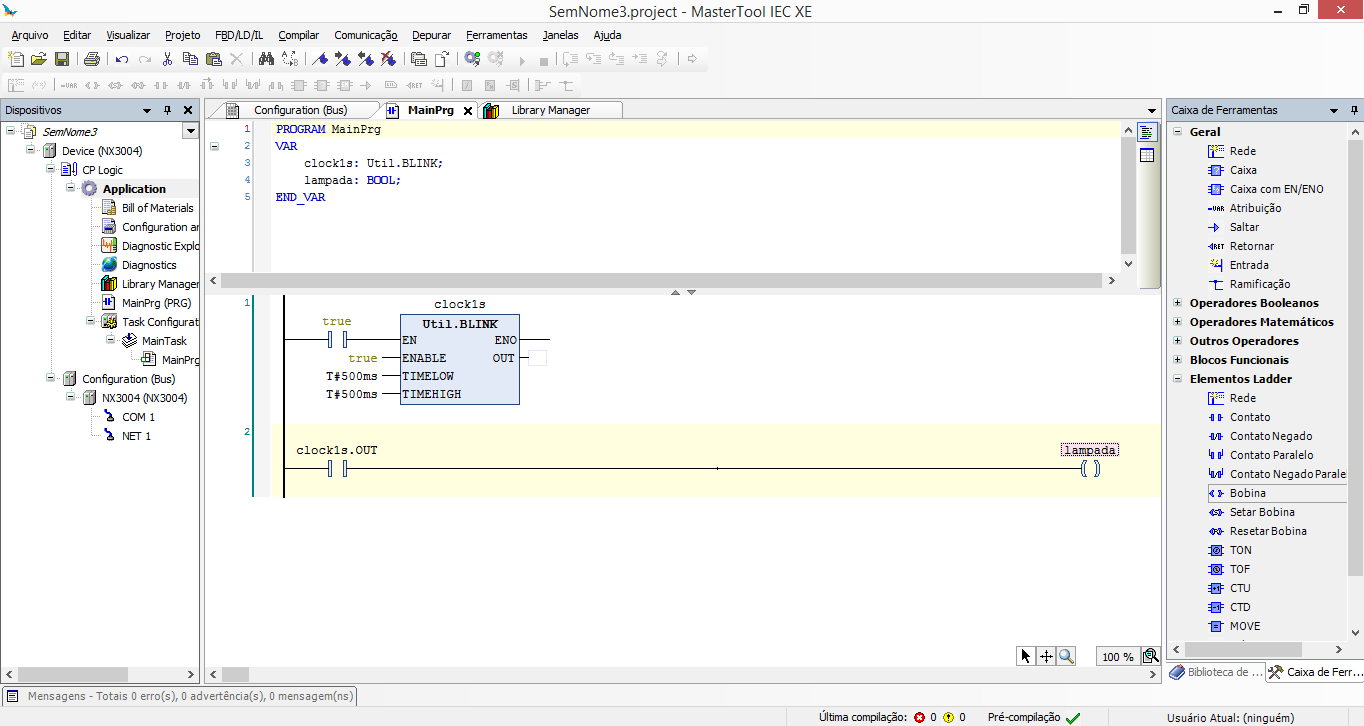This screenshot has height=726, width=1364.
Task: Choose the Setar Bobina element
Action: click(1261, 512)
